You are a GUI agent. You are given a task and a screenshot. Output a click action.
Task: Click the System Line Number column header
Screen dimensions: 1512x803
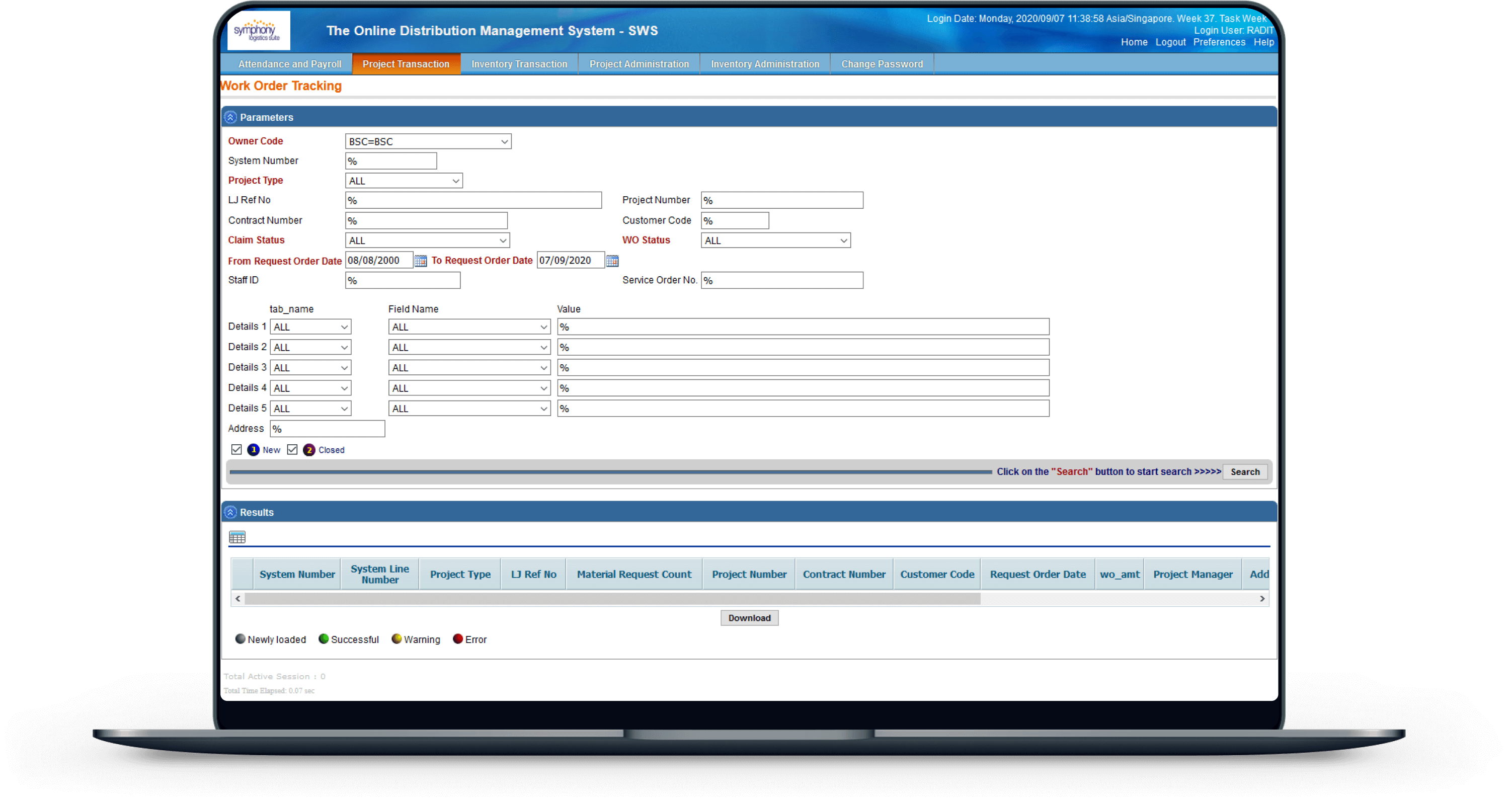click(x=380, y=575)
